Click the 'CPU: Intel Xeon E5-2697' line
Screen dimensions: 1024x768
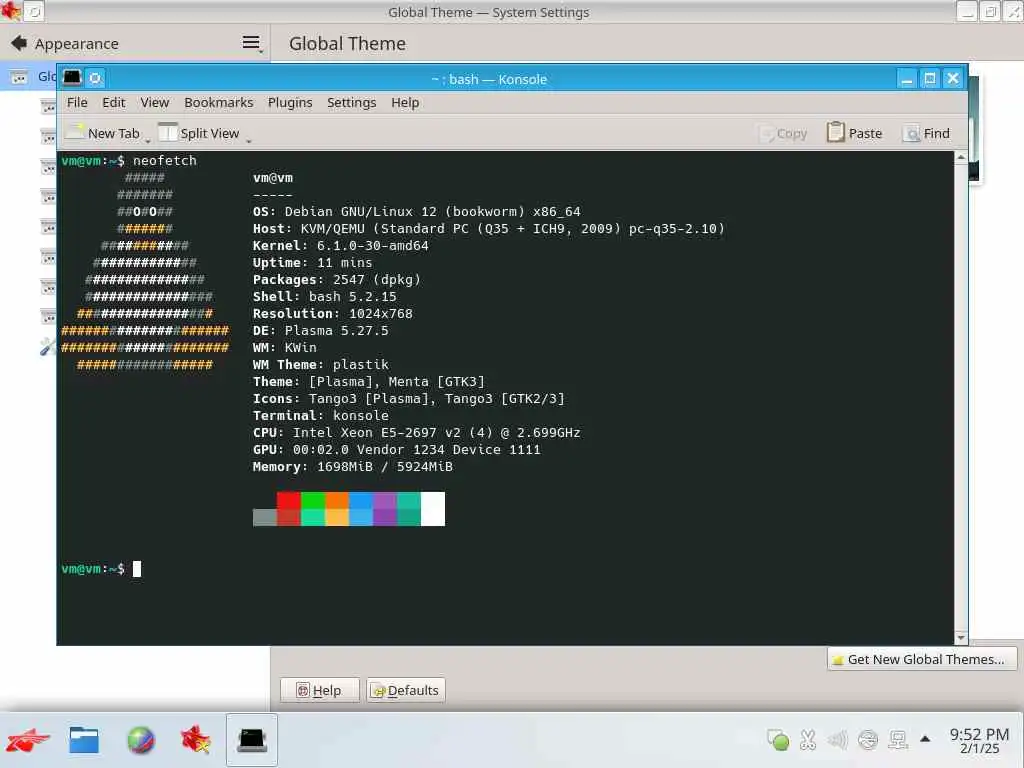pyautogui.click(x=417, y=432)
